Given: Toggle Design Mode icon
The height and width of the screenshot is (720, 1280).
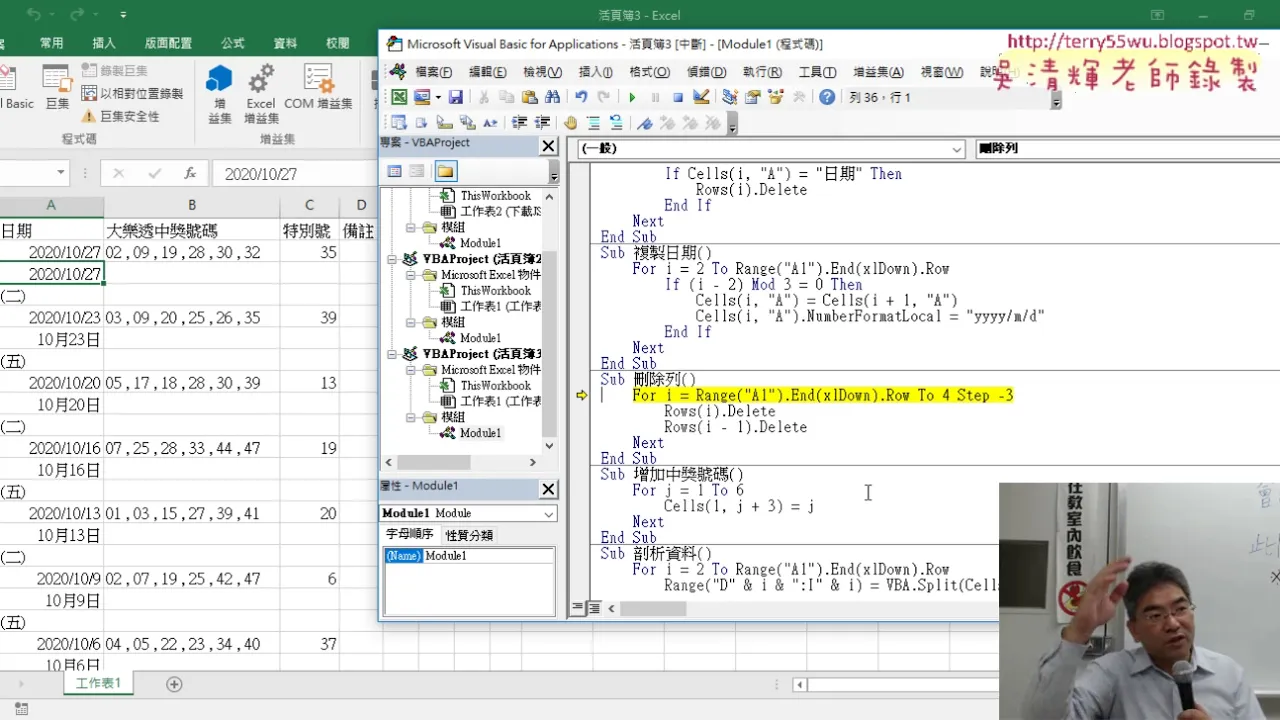Looking at the screenshot, I should 700,97.
